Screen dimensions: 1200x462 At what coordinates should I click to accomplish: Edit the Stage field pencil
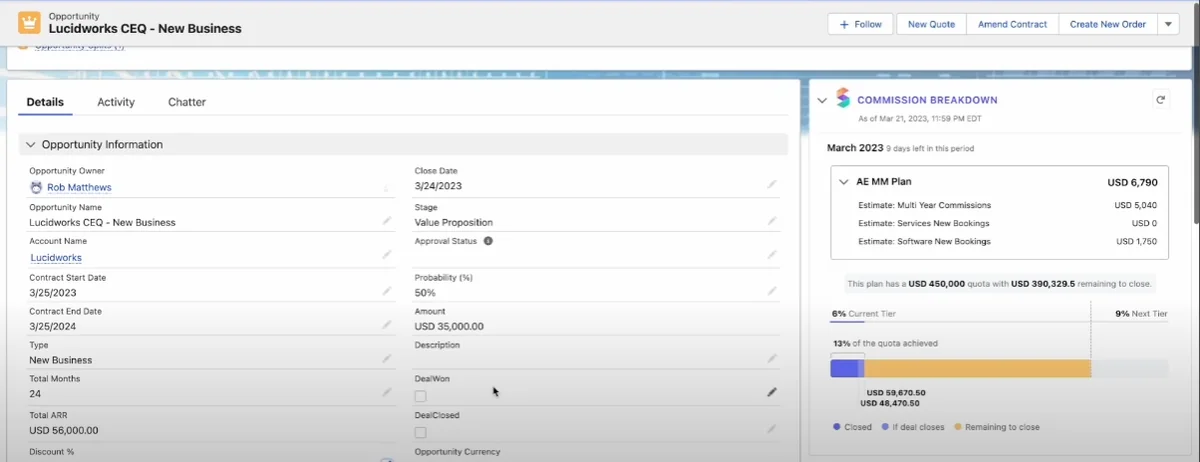772,221
